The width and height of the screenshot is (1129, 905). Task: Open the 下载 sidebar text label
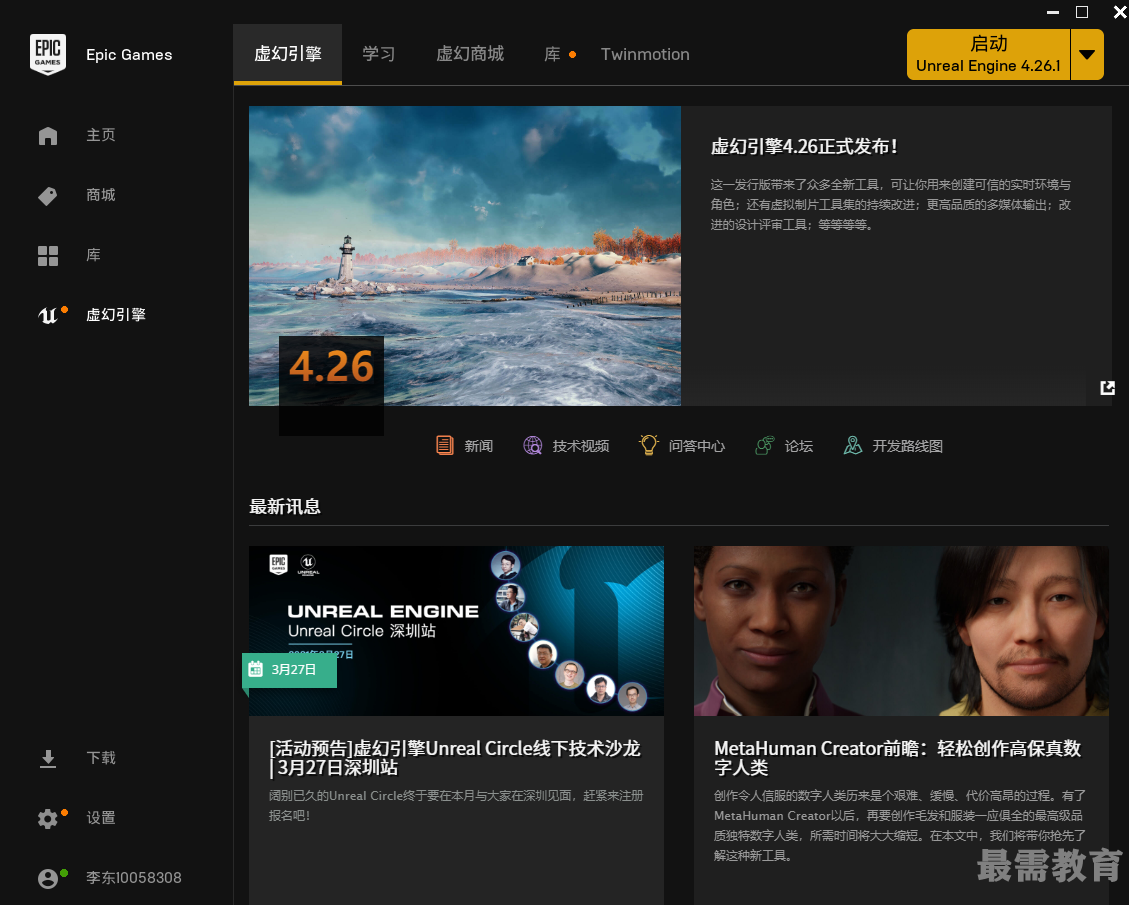pos(101,758)
